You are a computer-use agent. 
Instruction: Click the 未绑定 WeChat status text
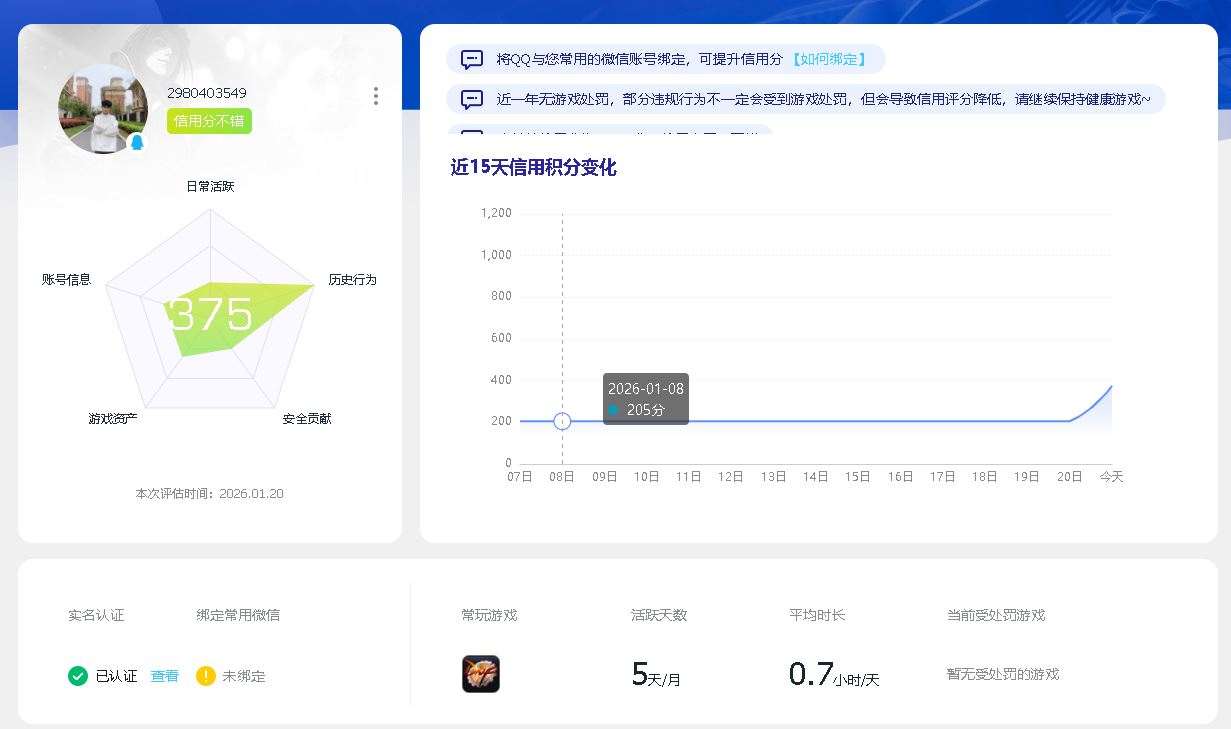pos(244,676)
